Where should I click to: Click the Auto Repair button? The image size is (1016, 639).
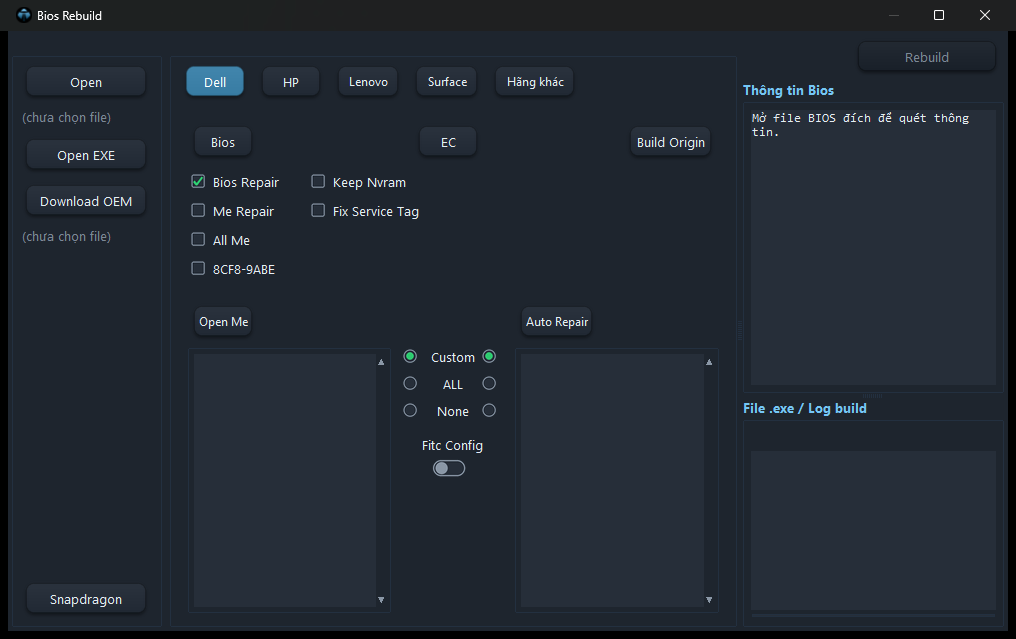(557, 321)
